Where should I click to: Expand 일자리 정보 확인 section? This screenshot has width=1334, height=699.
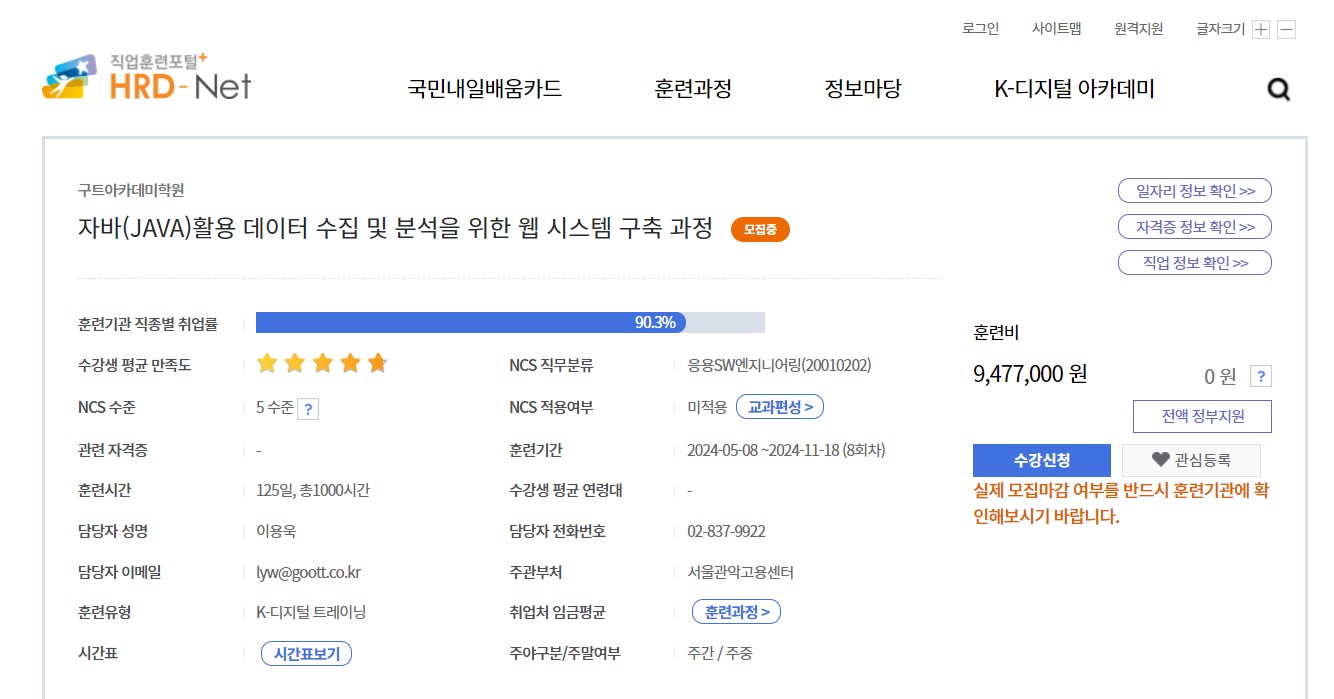pos(1194,191)
